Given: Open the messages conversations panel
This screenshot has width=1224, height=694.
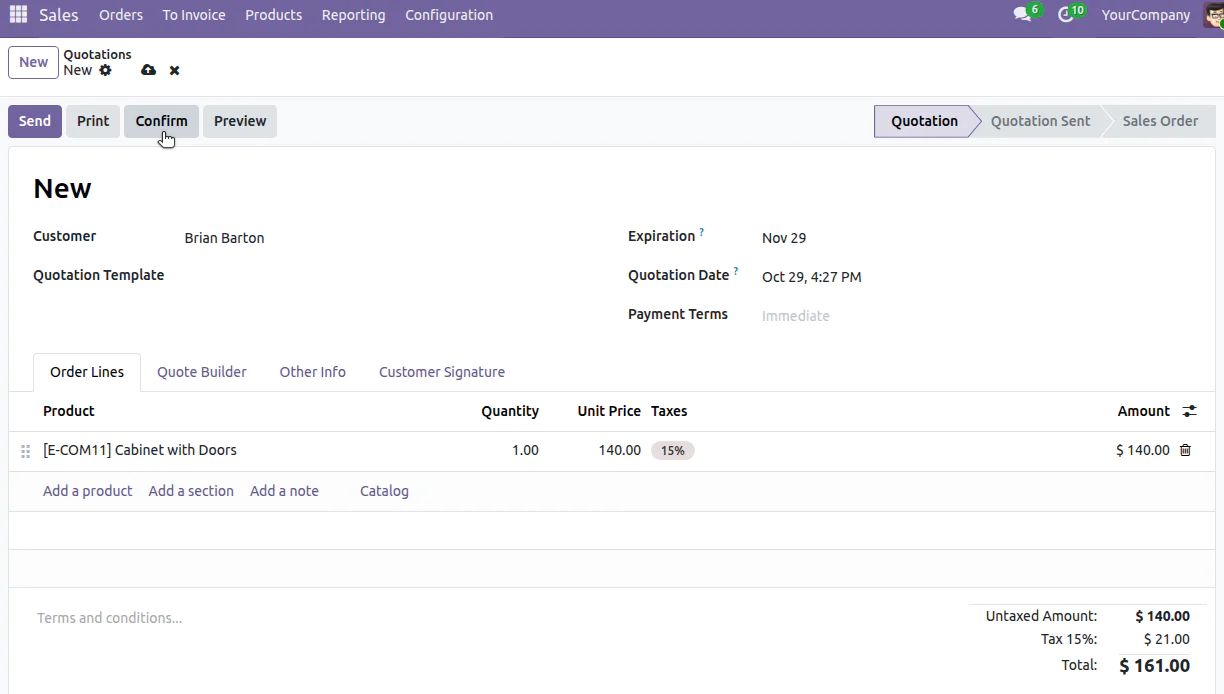Looking at the screenshot, I should click(x=1021, y=14).
